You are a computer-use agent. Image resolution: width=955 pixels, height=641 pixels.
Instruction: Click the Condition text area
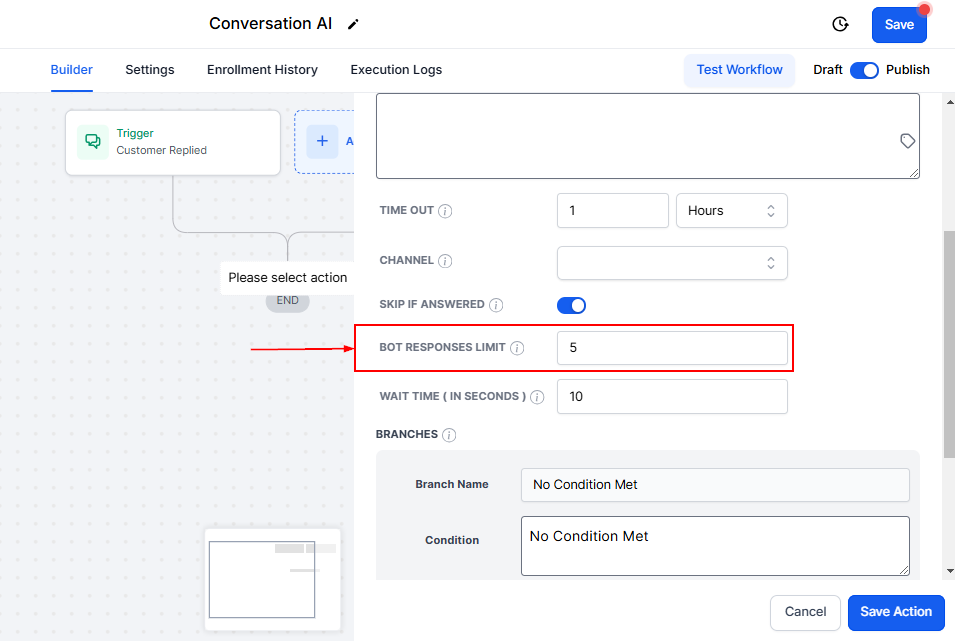click(x=715, y=546)
